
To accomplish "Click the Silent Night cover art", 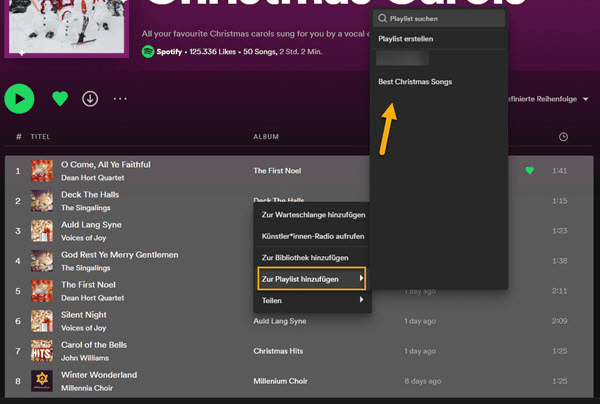I will click(x=42, y=321).
